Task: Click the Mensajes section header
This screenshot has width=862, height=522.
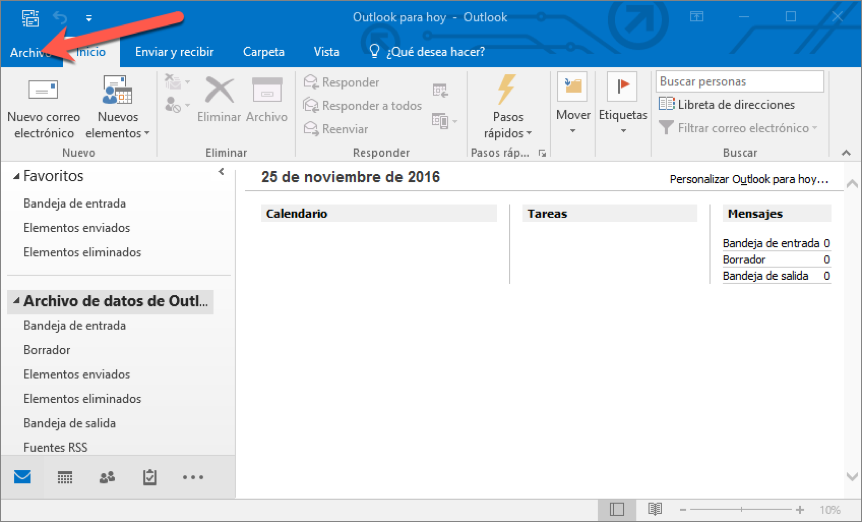Action: click(777, 214)
